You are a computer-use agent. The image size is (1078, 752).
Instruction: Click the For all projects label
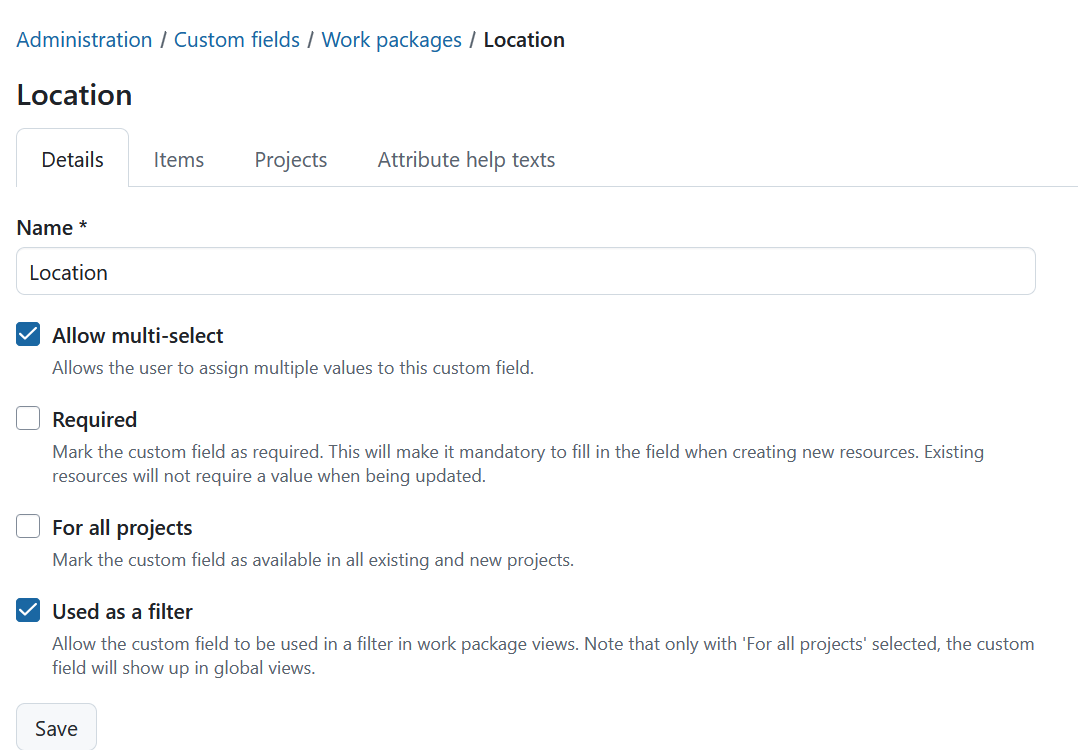pyautogui.click(x=122, y=527)
